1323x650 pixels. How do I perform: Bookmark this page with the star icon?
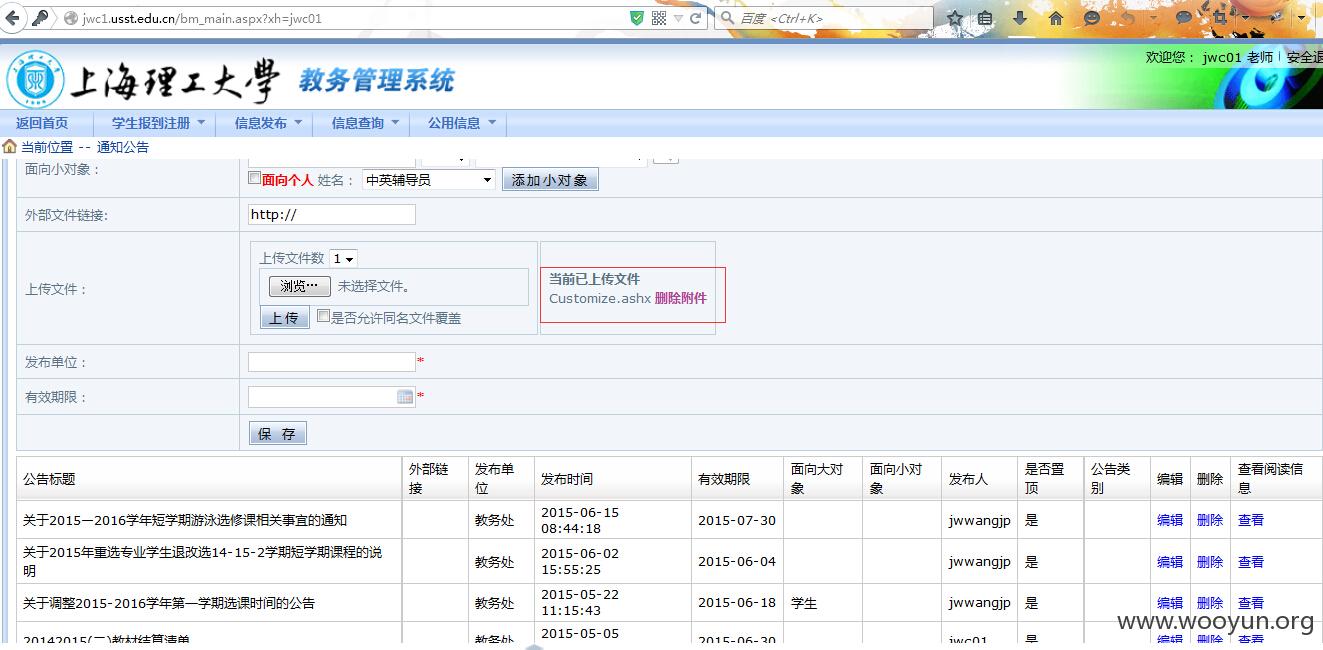pos(955,18)
